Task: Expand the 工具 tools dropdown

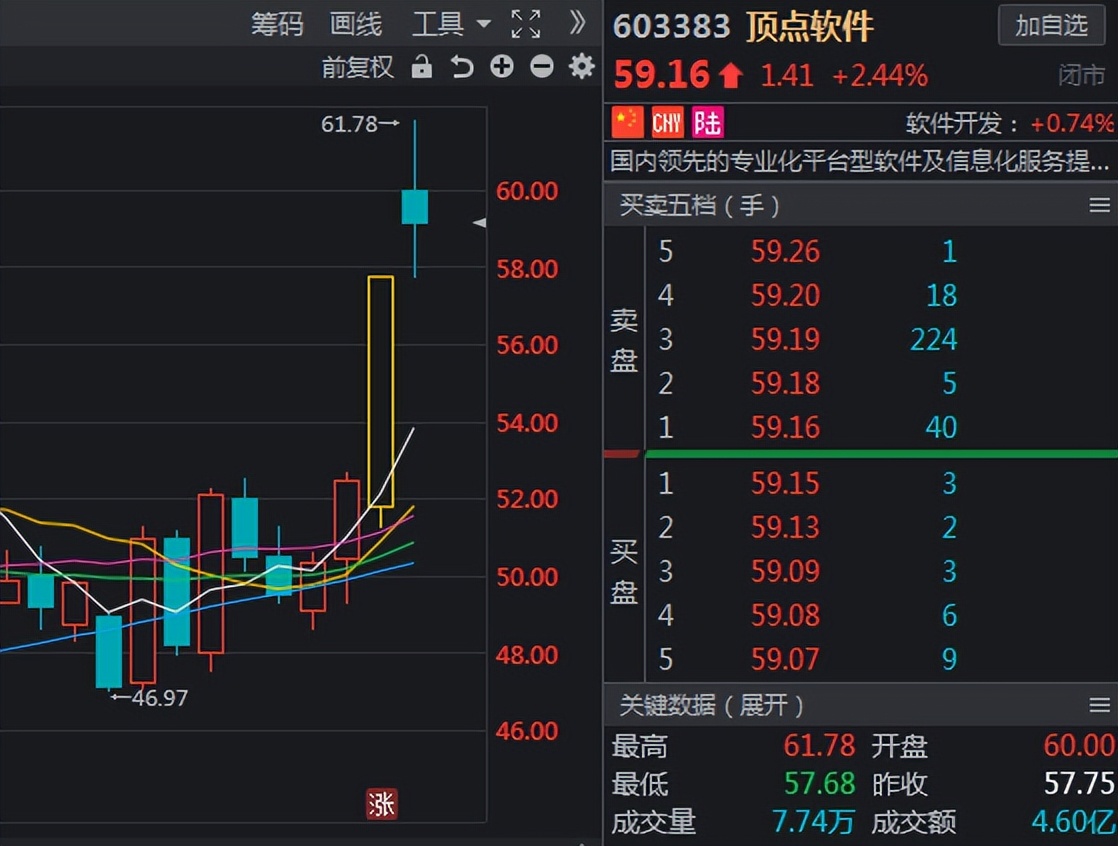Action: [x=451, y=24]
